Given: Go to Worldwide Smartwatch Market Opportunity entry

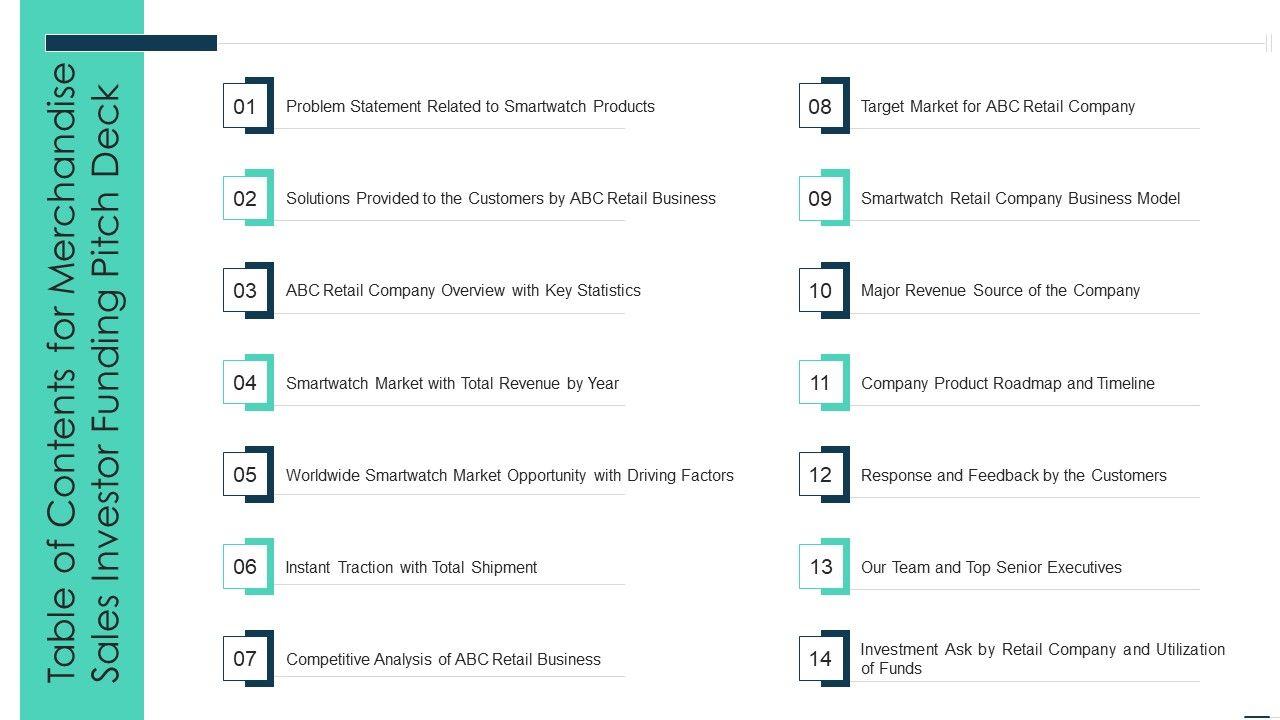Looking at the screenshot, I should coord(509,475).
